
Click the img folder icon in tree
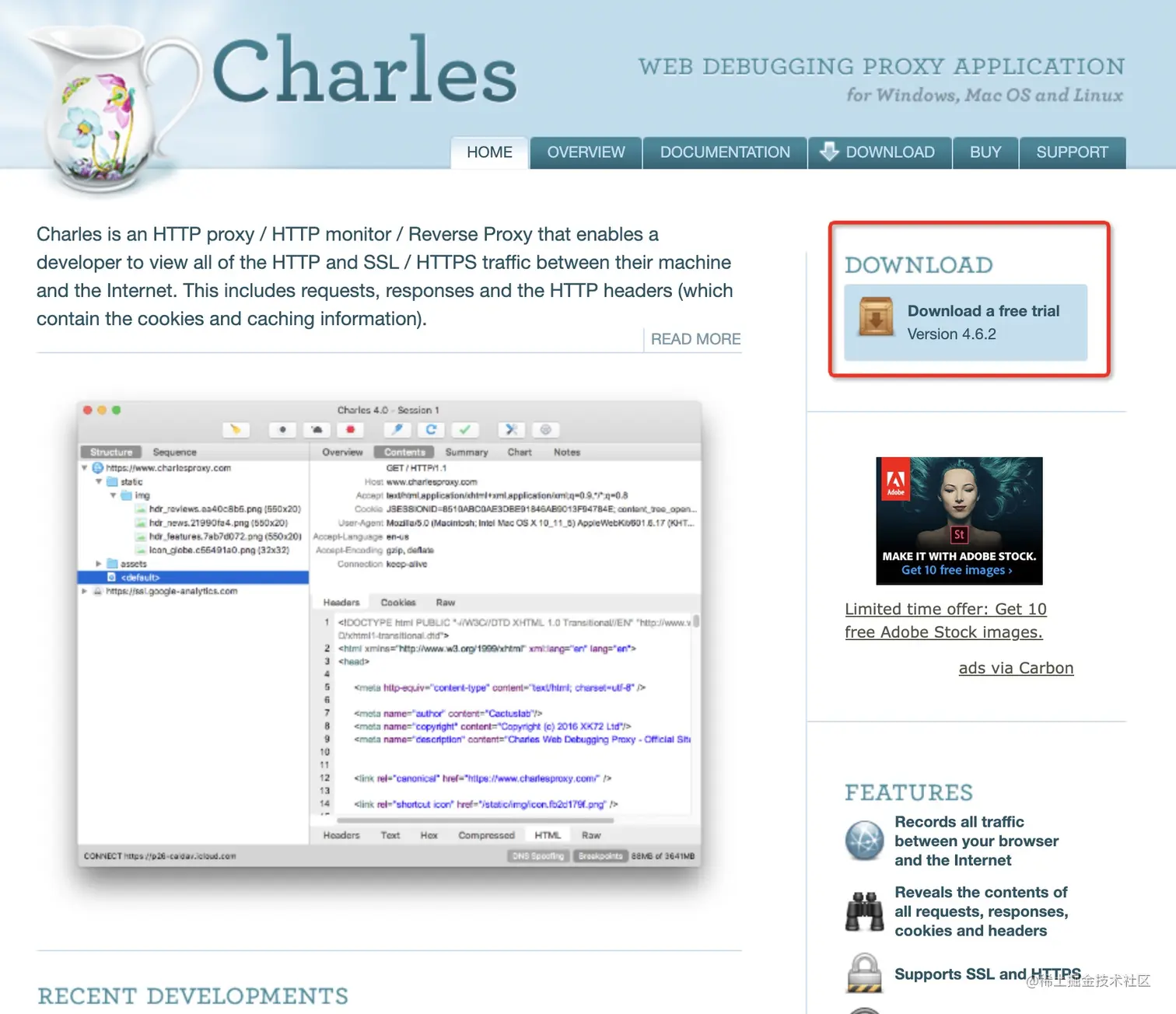126,495
